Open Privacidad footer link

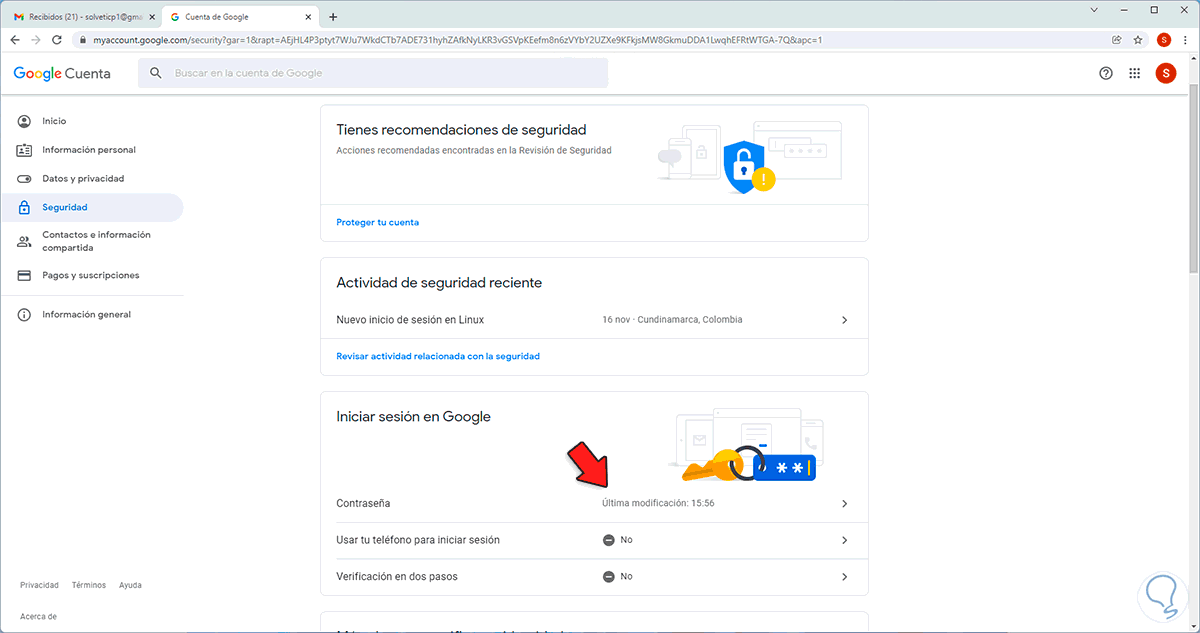[39, 585]
